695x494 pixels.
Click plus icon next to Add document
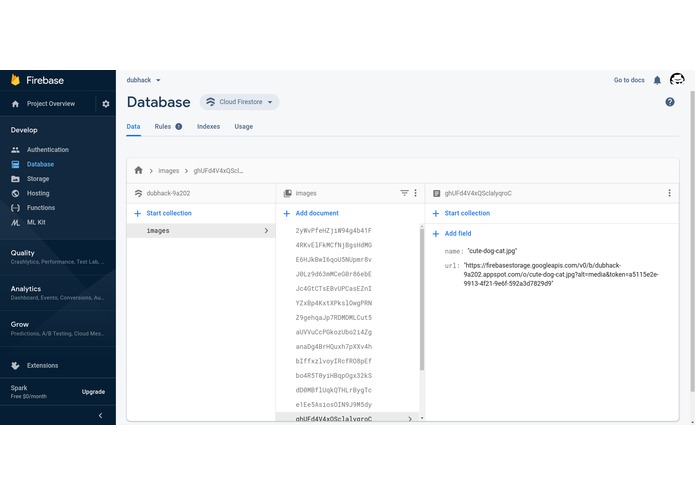(x=286, y=214)
